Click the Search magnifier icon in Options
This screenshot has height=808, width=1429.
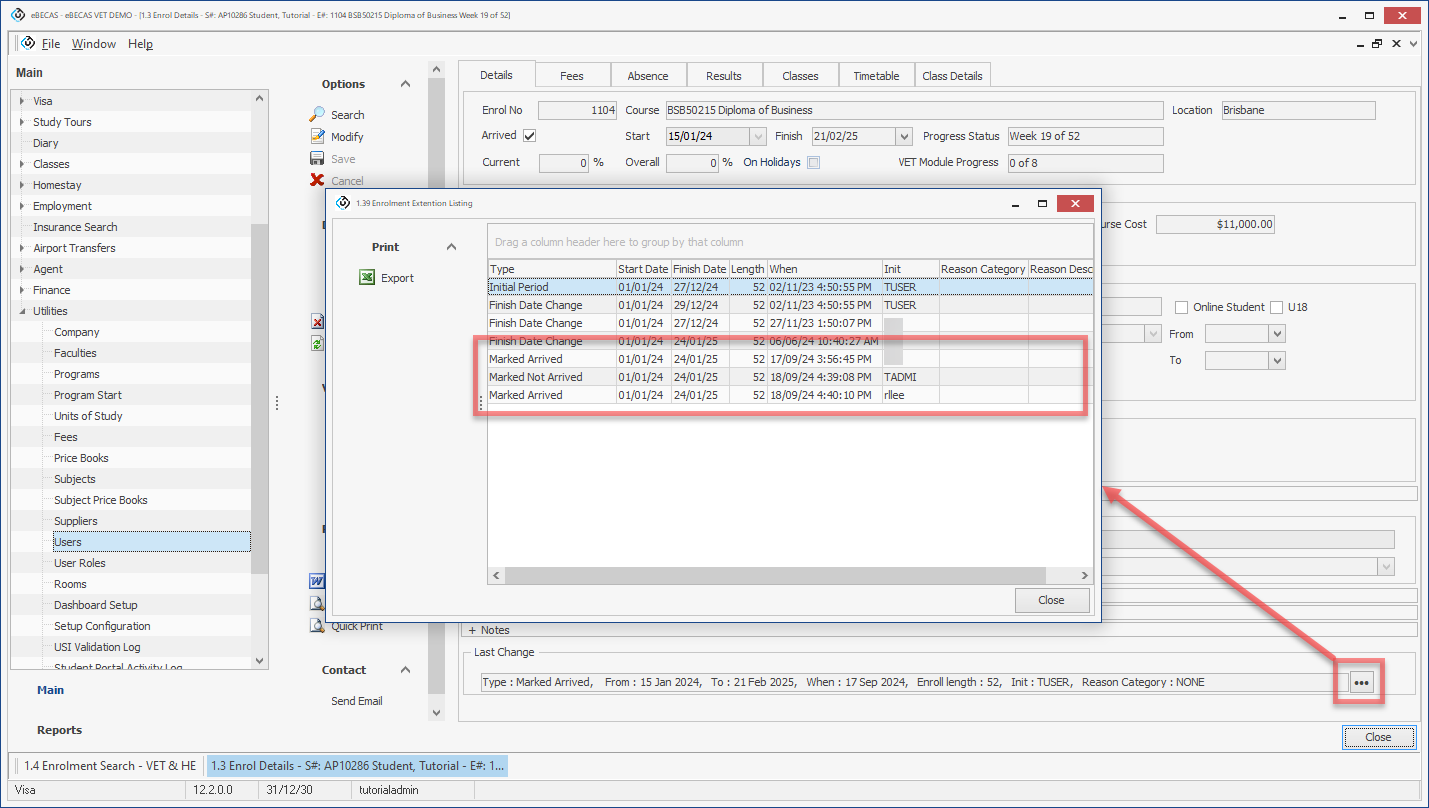tap(317, 115)
